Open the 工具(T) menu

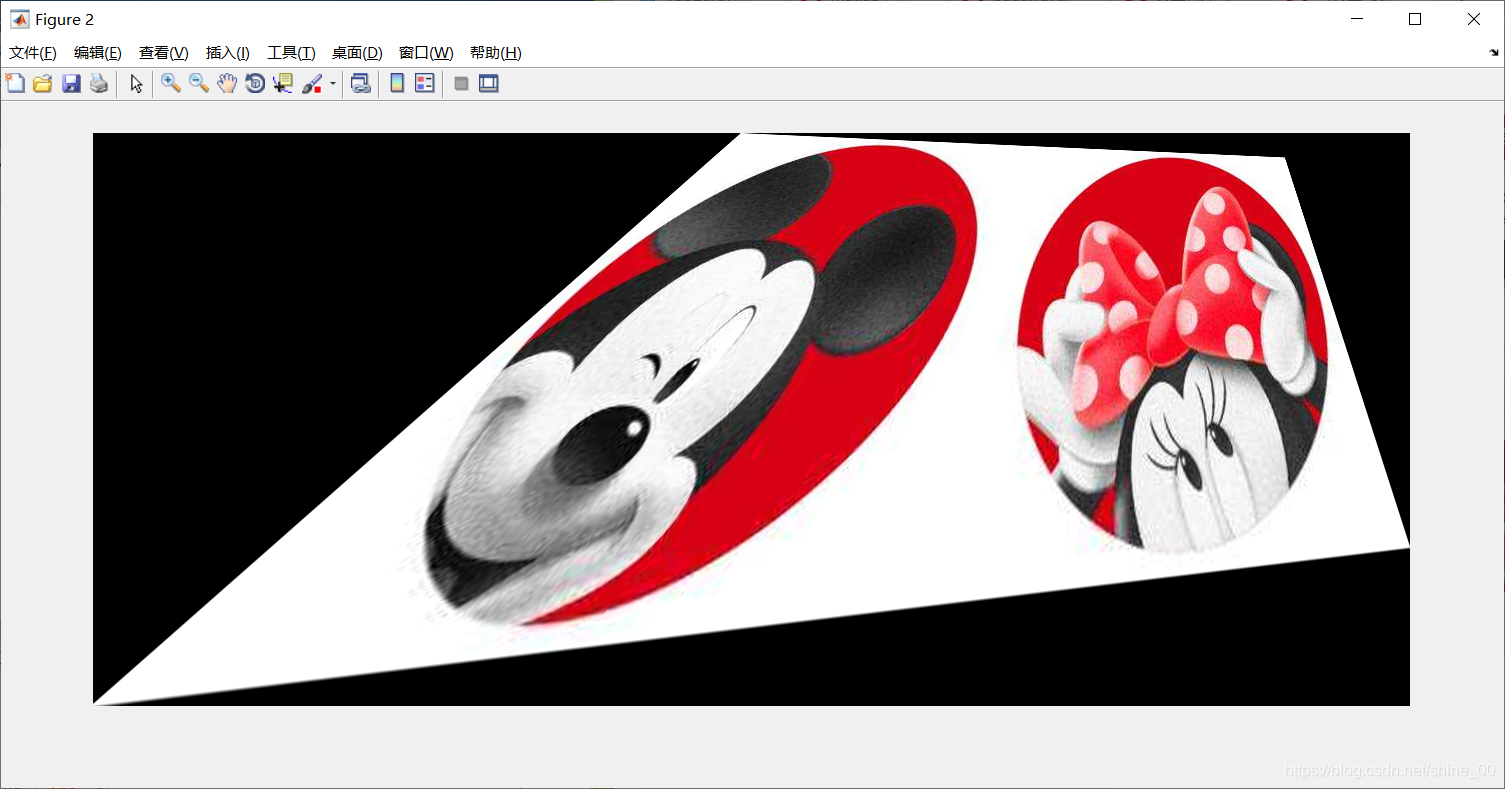pyautogui.click(x=291, y=53)
